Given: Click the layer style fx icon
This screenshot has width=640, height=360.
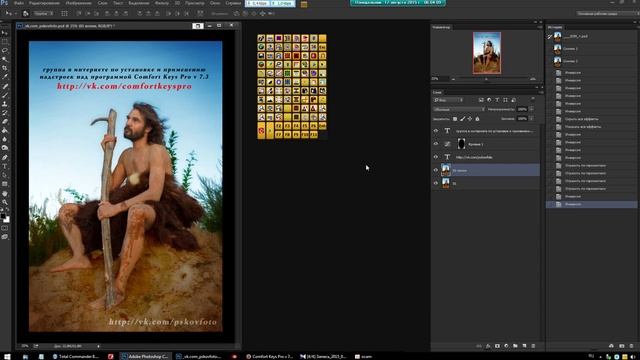Looking at the screenshot, I should pos(488,346).
